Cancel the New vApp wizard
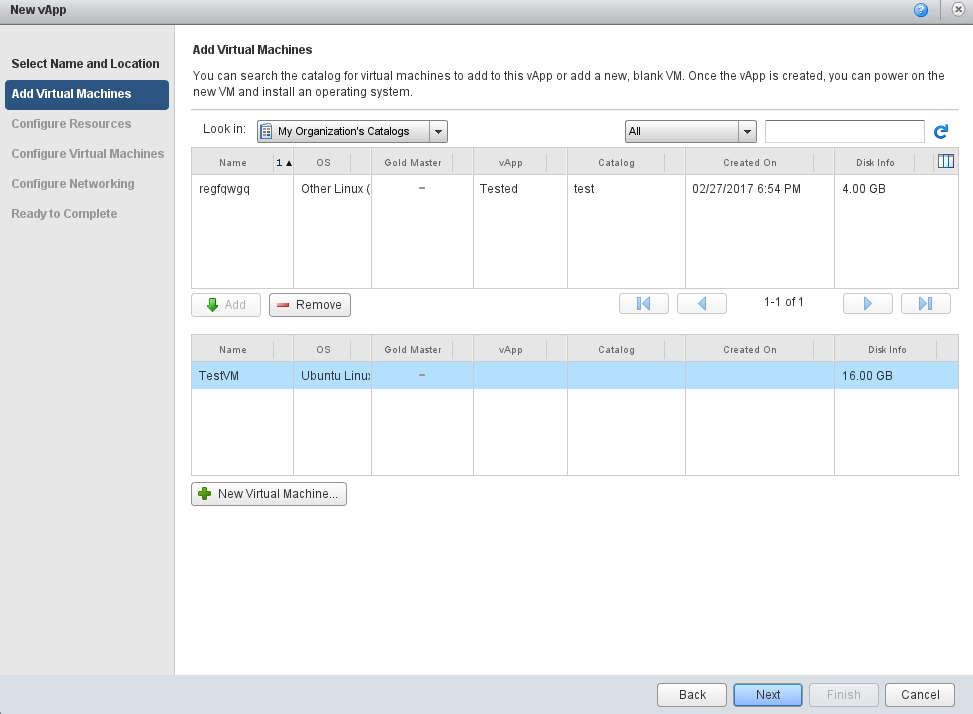The width and height of the screenshot is (973, 714). click(x=920, y=695)
